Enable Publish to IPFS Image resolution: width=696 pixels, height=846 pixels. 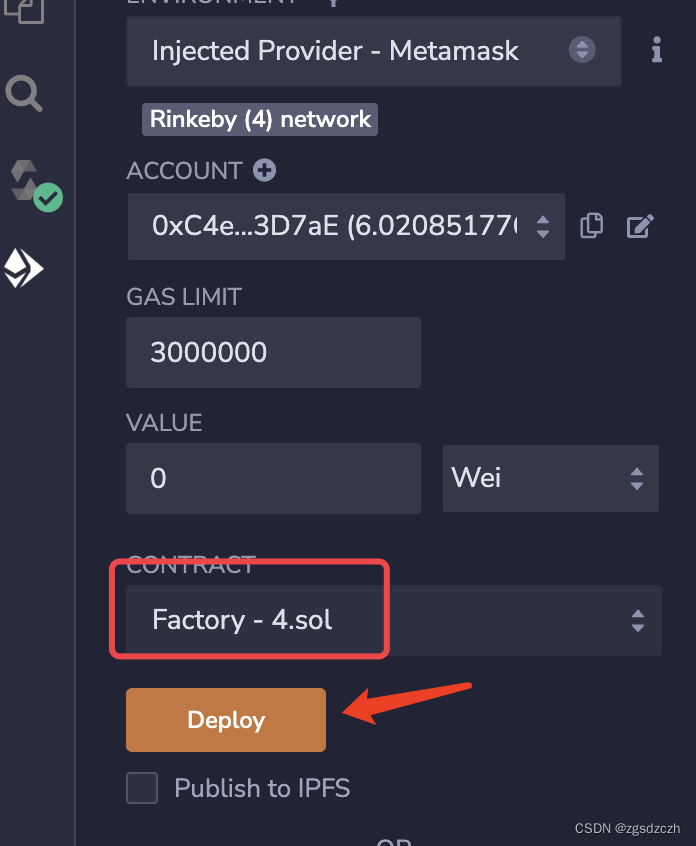coord(141,788)
